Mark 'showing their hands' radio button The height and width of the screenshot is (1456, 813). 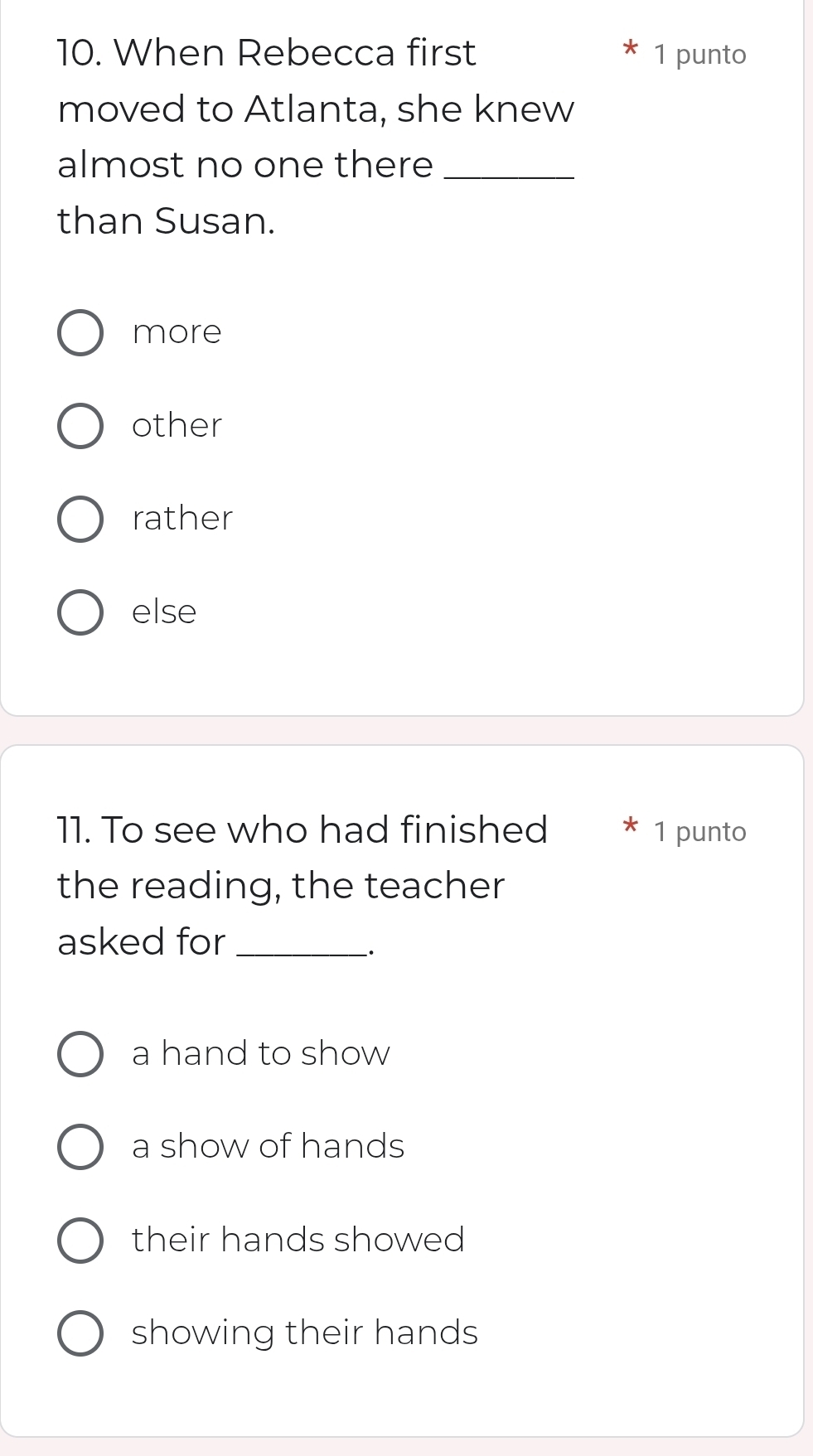[x=80, y=1333]
